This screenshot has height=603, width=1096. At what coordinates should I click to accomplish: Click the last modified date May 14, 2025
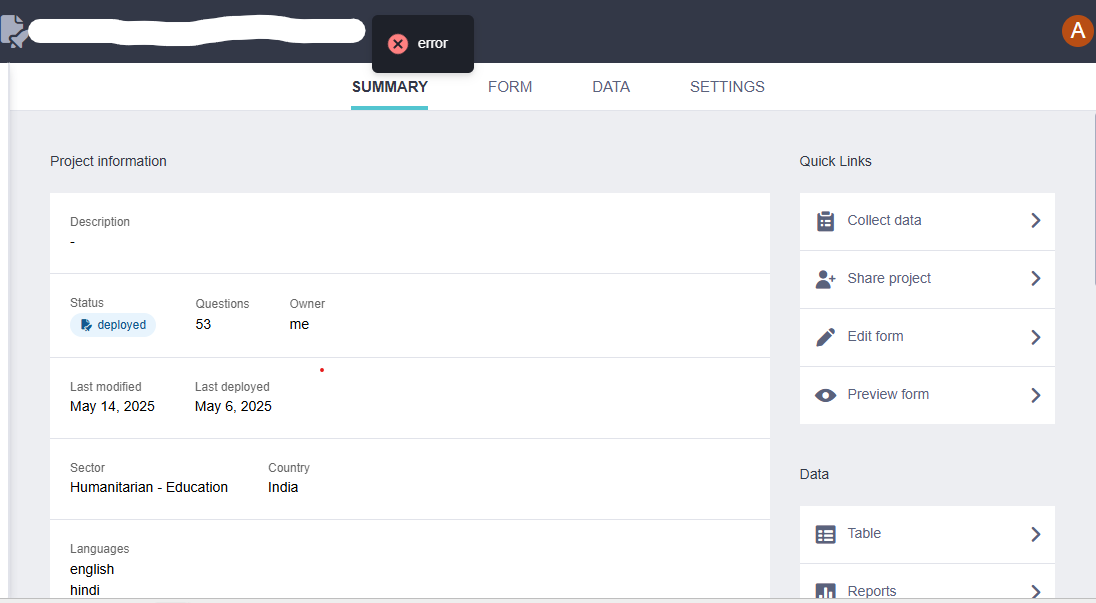(112, 407)
